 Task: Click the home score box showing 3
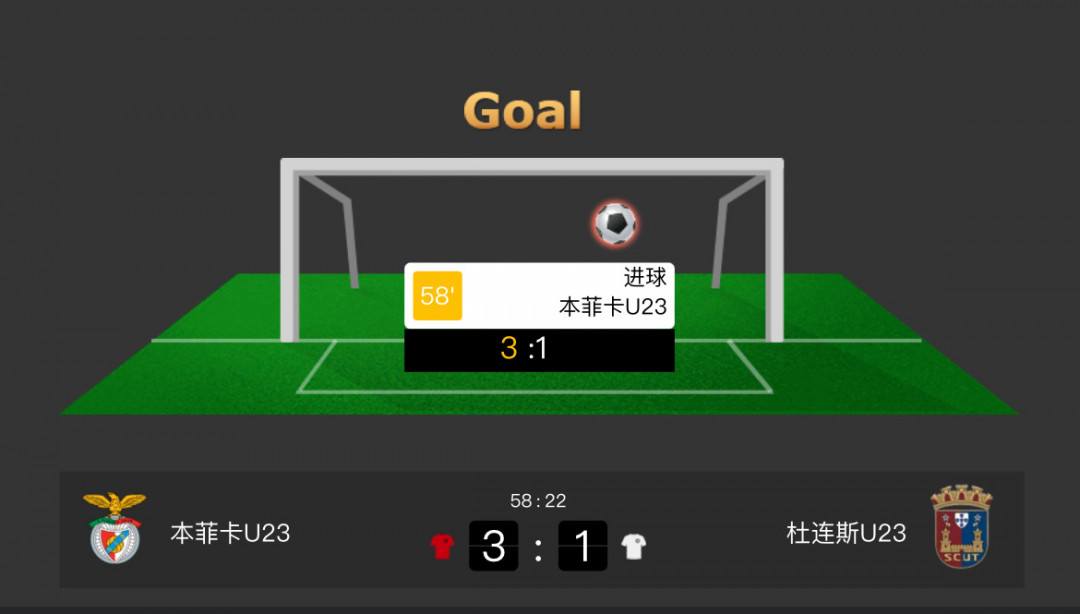pos(493,546)
